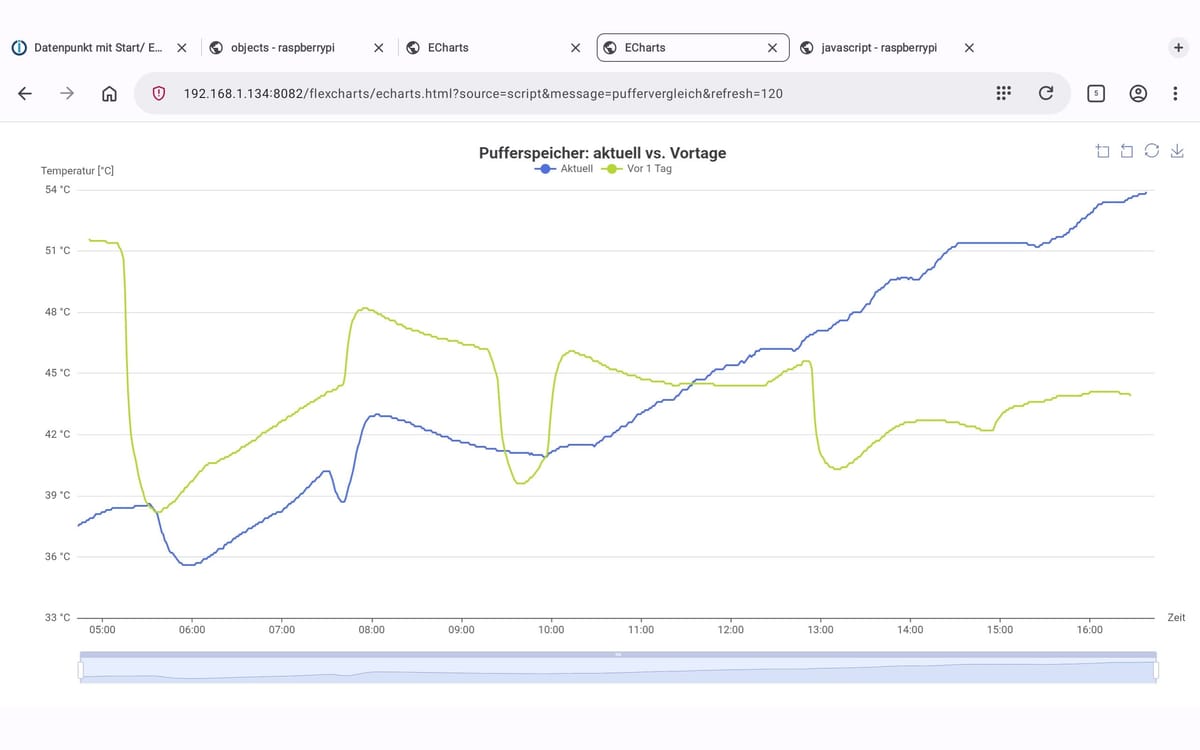1200x750 pixels.
Task: Go to the browser home page icon
Action: (x=110, y=93)
